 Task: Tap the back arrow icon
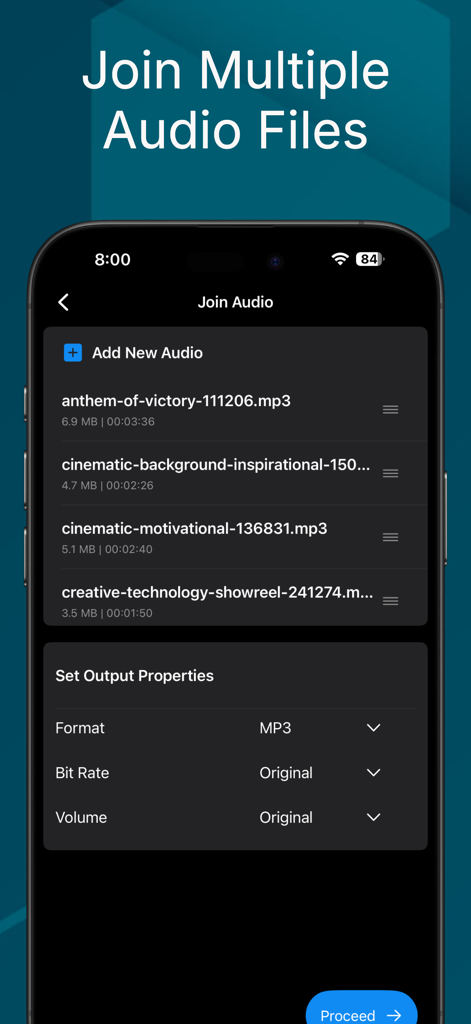click(63, 302)
